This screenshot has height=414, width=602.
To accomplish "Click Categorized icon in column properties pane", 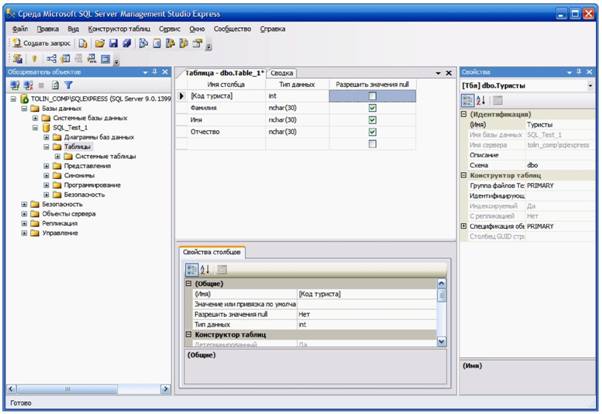I will 192,270.
